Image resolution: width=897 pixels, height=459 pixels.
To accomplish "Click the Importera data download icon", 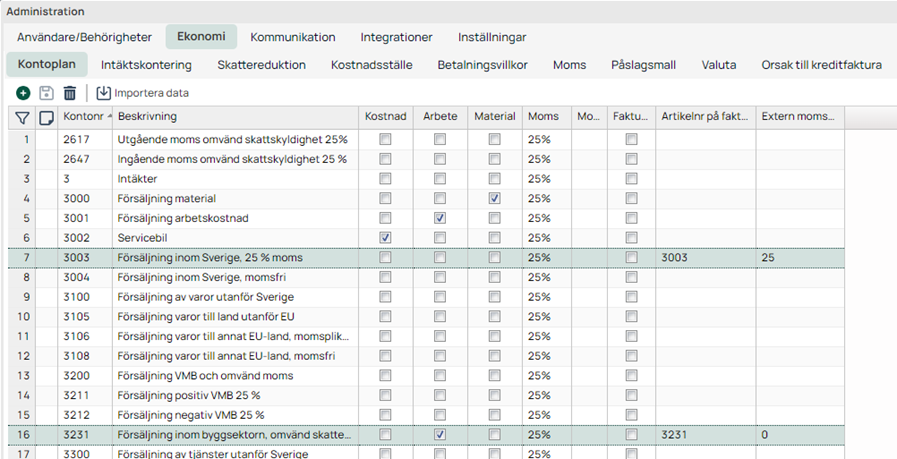I will [x=104, y=93].
